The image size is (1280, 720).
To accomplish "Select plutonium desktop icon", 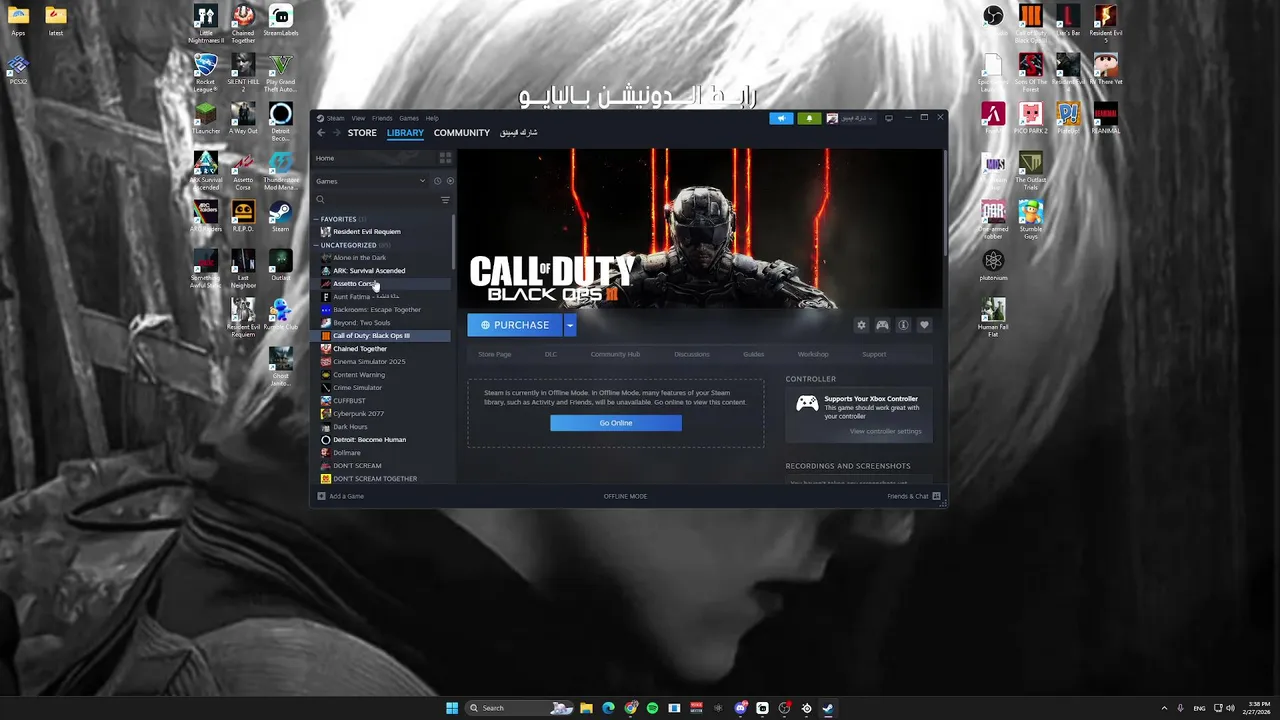I will click(993, 265).
